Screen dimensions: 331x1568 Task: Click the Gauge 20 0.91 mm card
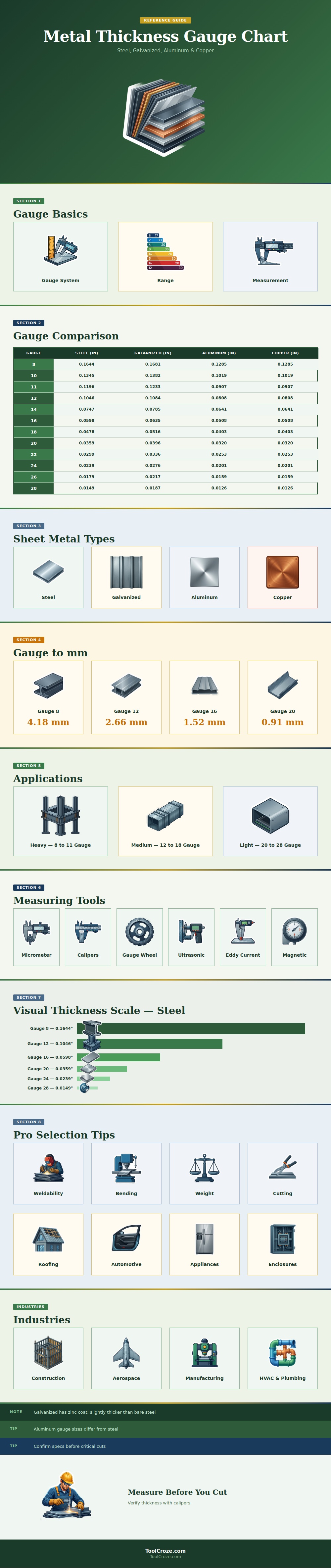point(282,697)
